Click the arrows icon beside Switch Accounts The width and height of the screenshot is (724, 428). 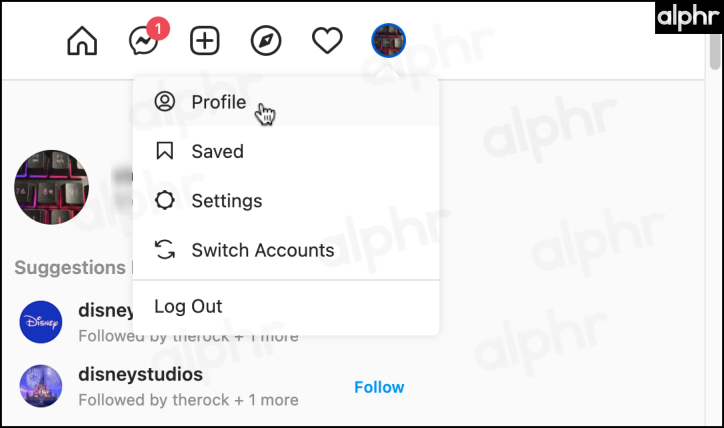click(164, 250)
